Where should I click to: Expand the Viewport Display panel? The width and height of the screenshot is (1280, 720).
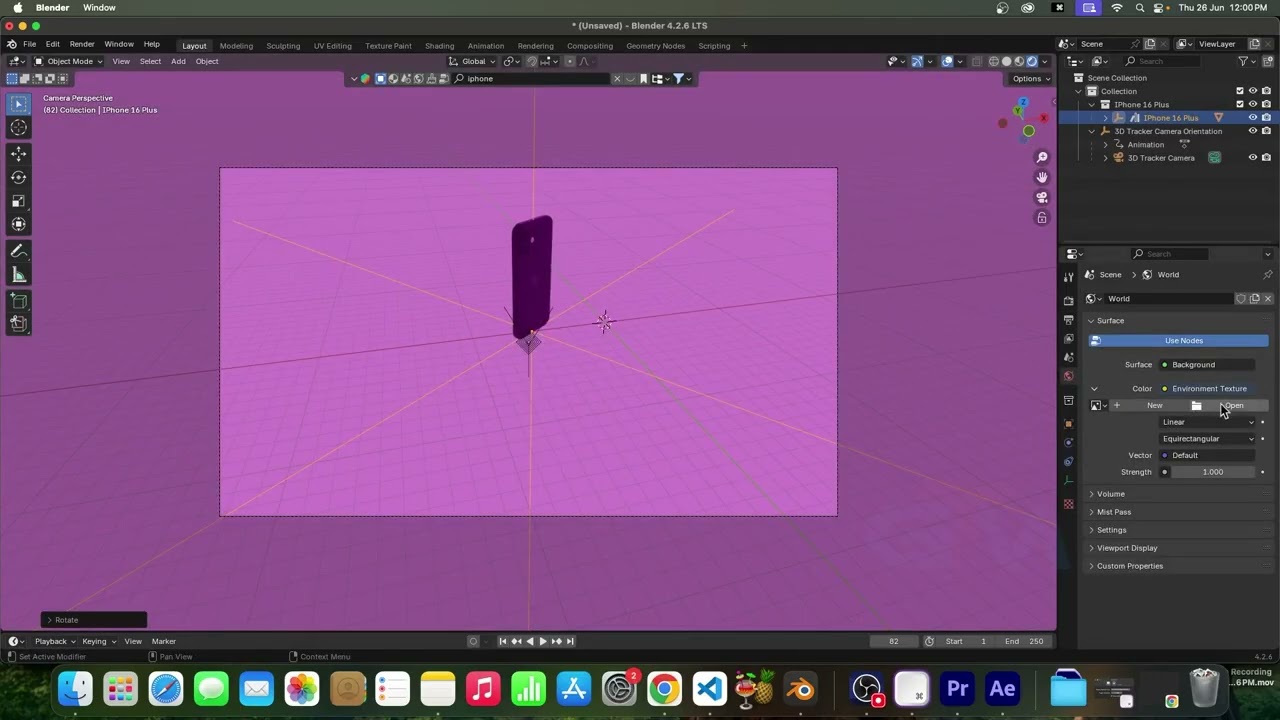click(x=1126, y=548)
